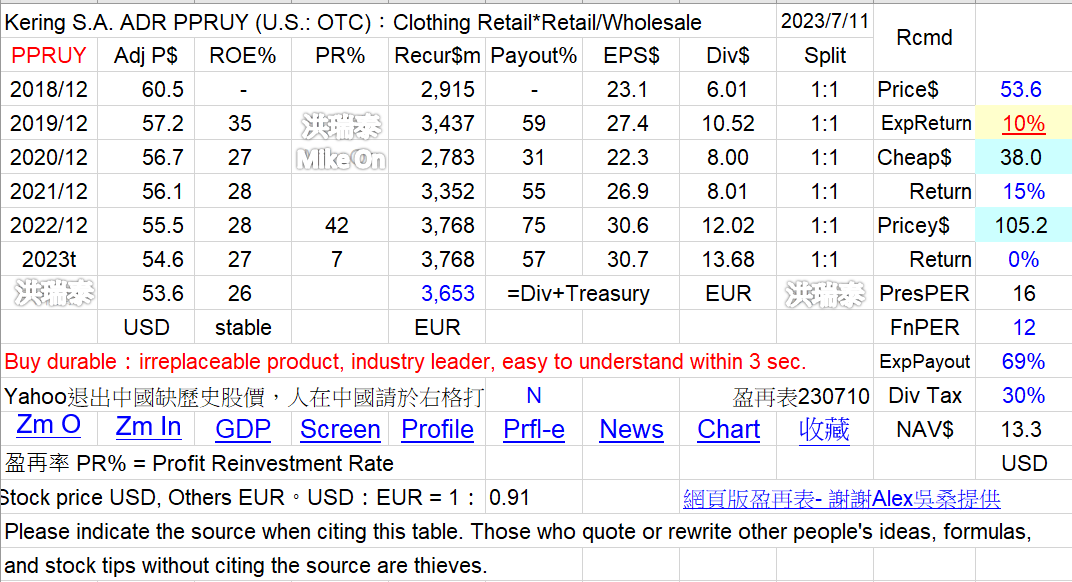This screenshot has width=1072, height=582.
Task: Select the title cell Kering S.A. ADR
Action: 353,23
